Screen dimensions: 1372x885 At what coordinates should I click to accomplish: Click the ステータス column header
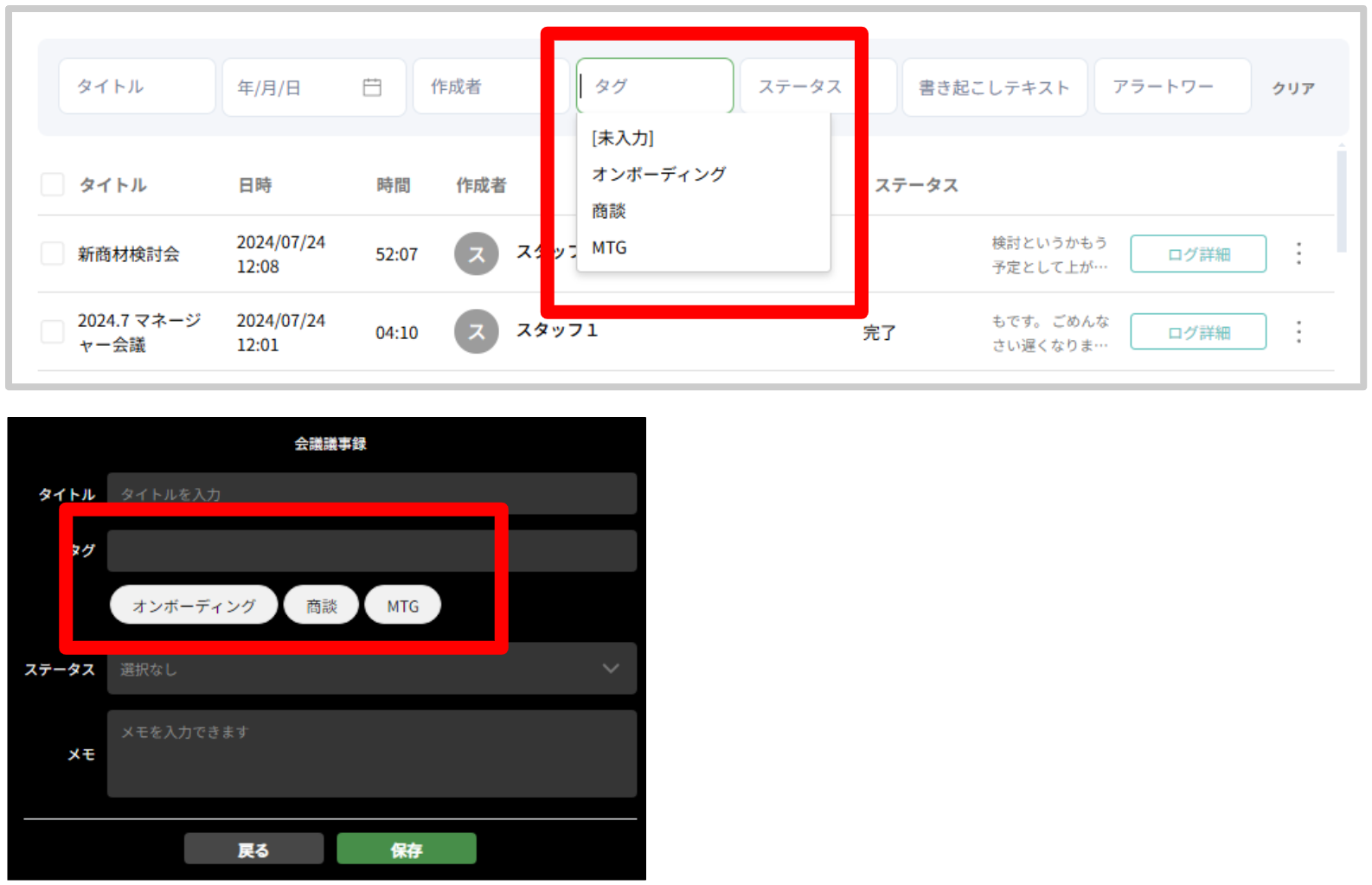tap(917, 185)
